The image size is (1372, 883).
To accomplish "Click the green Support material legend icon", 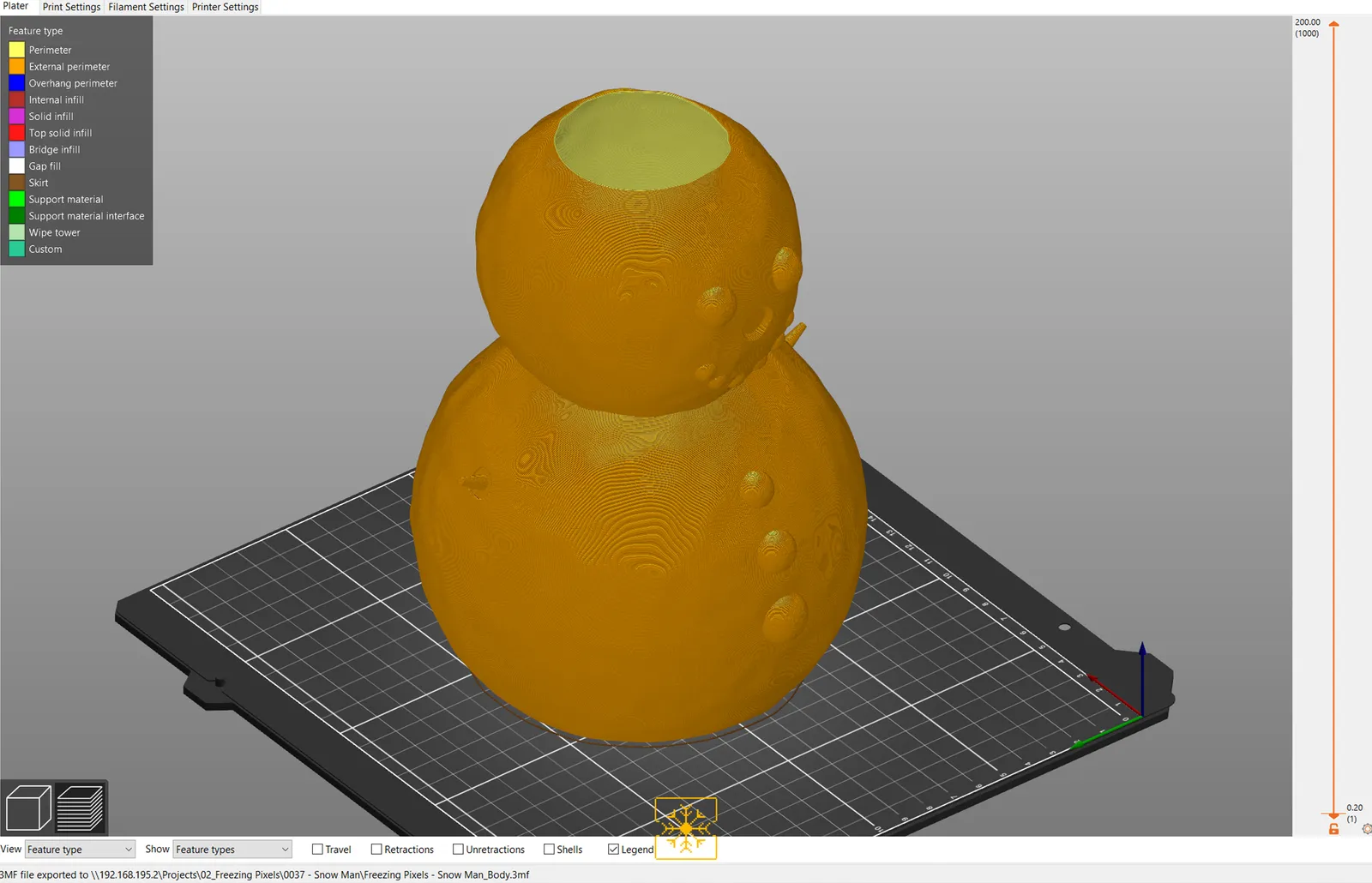I will click(16, 199).
